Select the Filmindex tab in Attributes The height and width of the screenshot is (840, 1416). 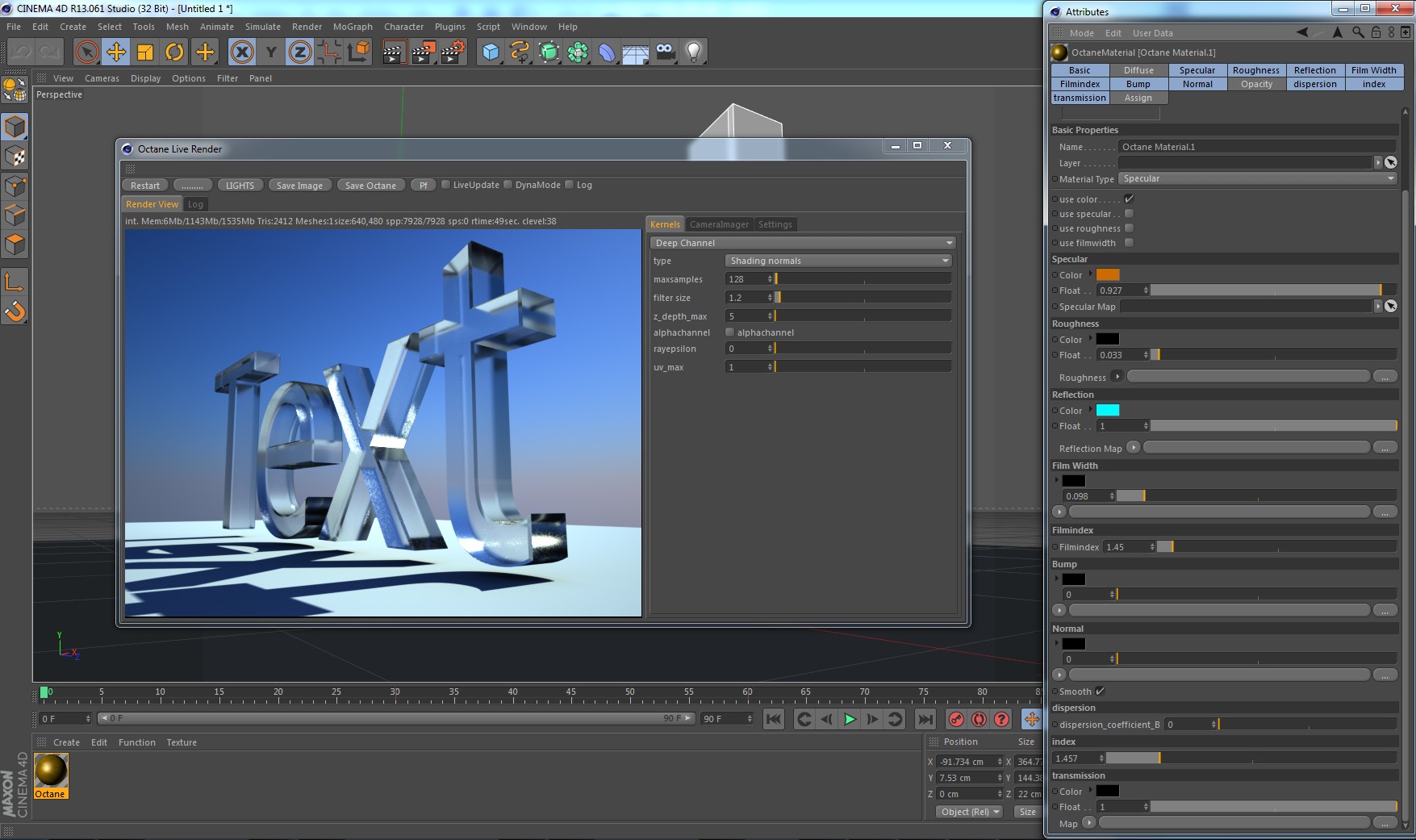click(1080, 84)
